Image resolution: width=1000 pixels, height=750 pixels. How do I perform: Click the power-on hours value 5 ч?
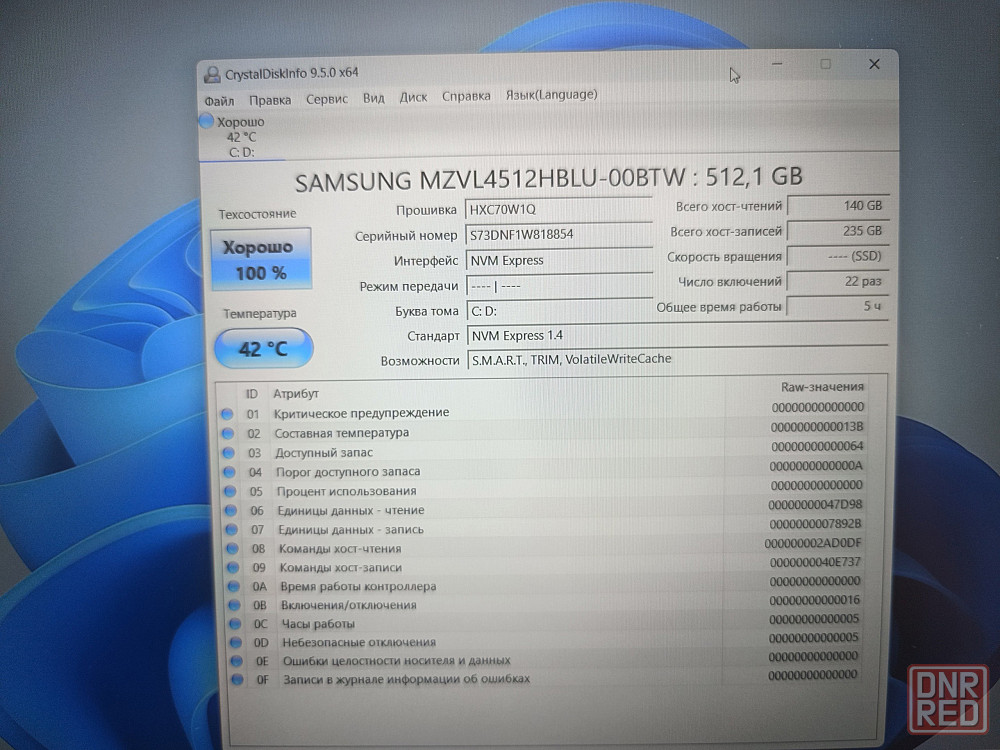(837, 305)
